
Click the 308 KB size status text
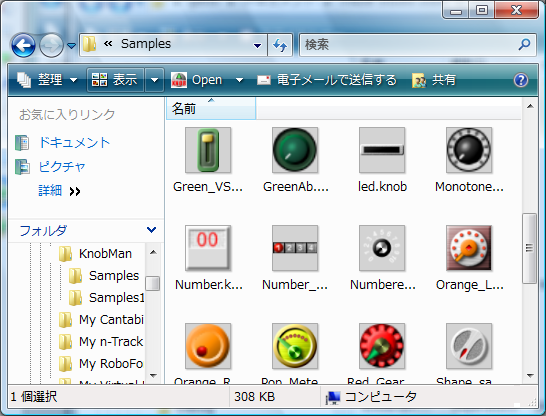point(255,397)
